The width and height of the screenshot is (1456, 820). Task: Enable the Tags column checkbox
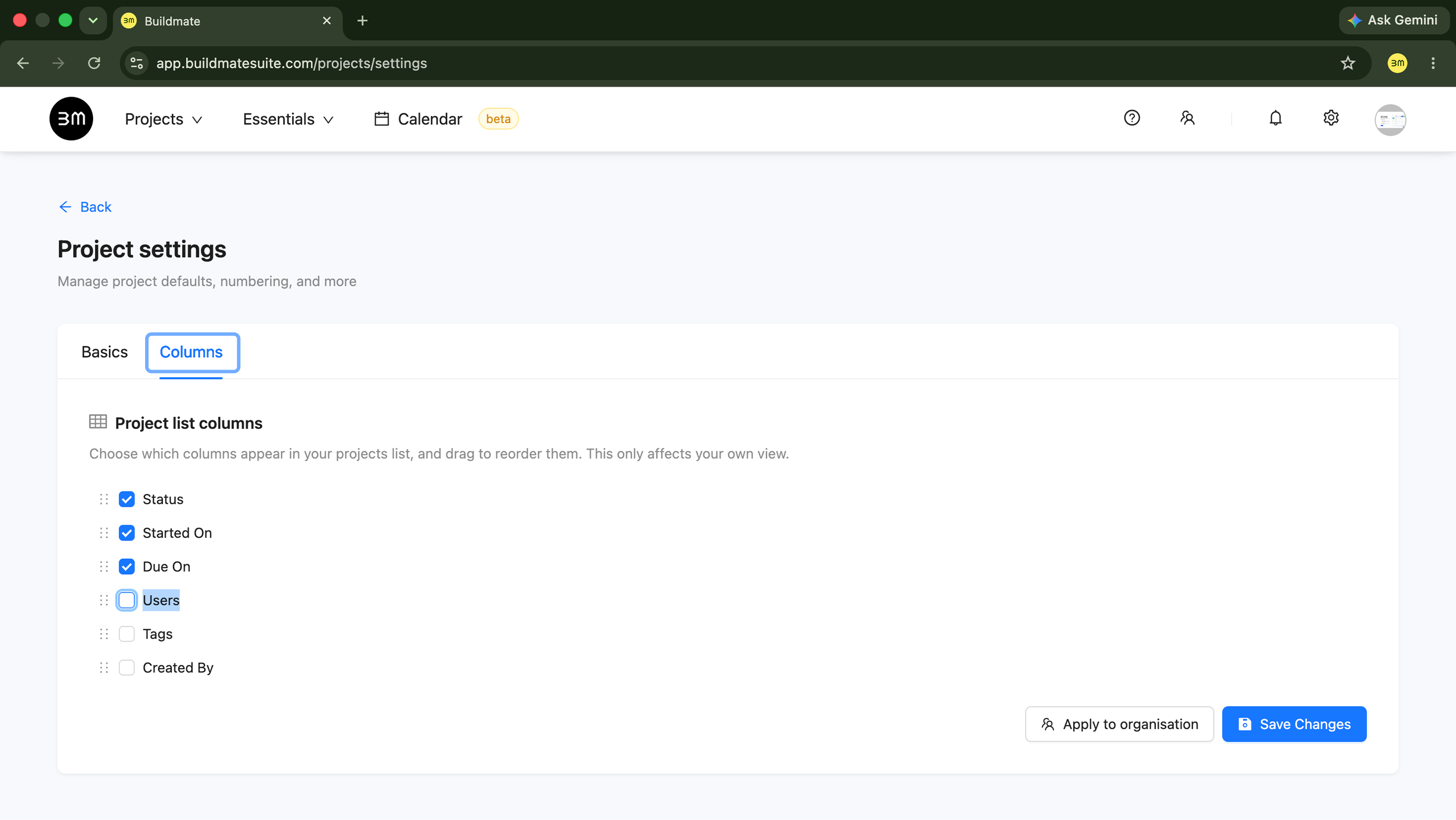pyautogui.click(x=127, y=634)
